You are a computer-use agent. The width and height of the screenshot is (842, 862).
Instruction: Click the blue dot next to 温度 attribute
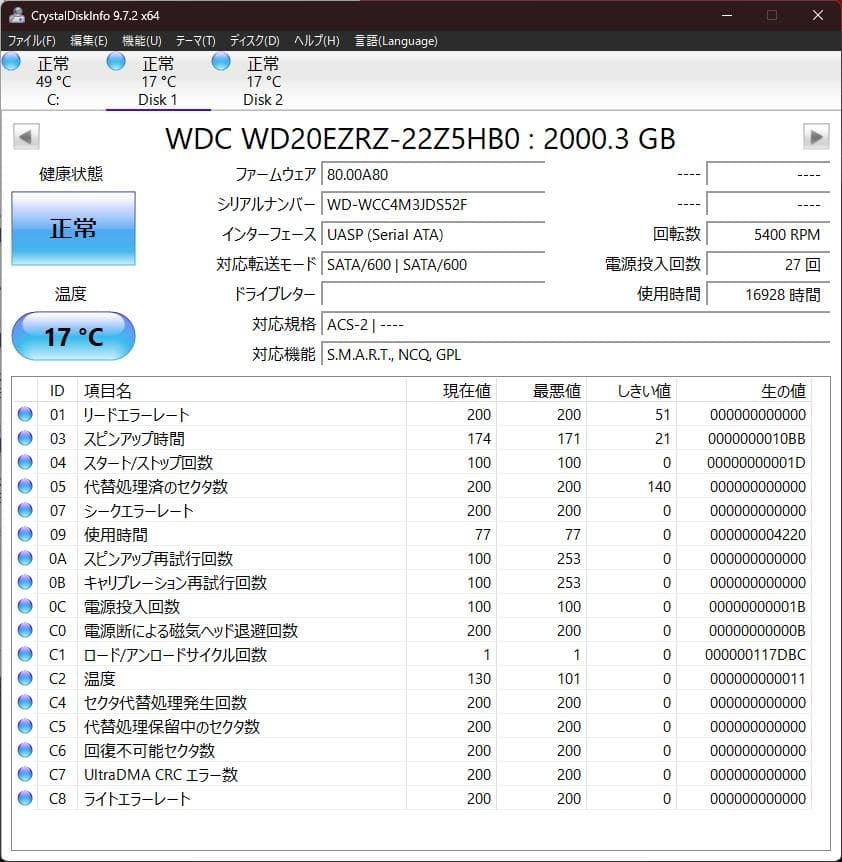pyautogui.click(x=24, y=678)
